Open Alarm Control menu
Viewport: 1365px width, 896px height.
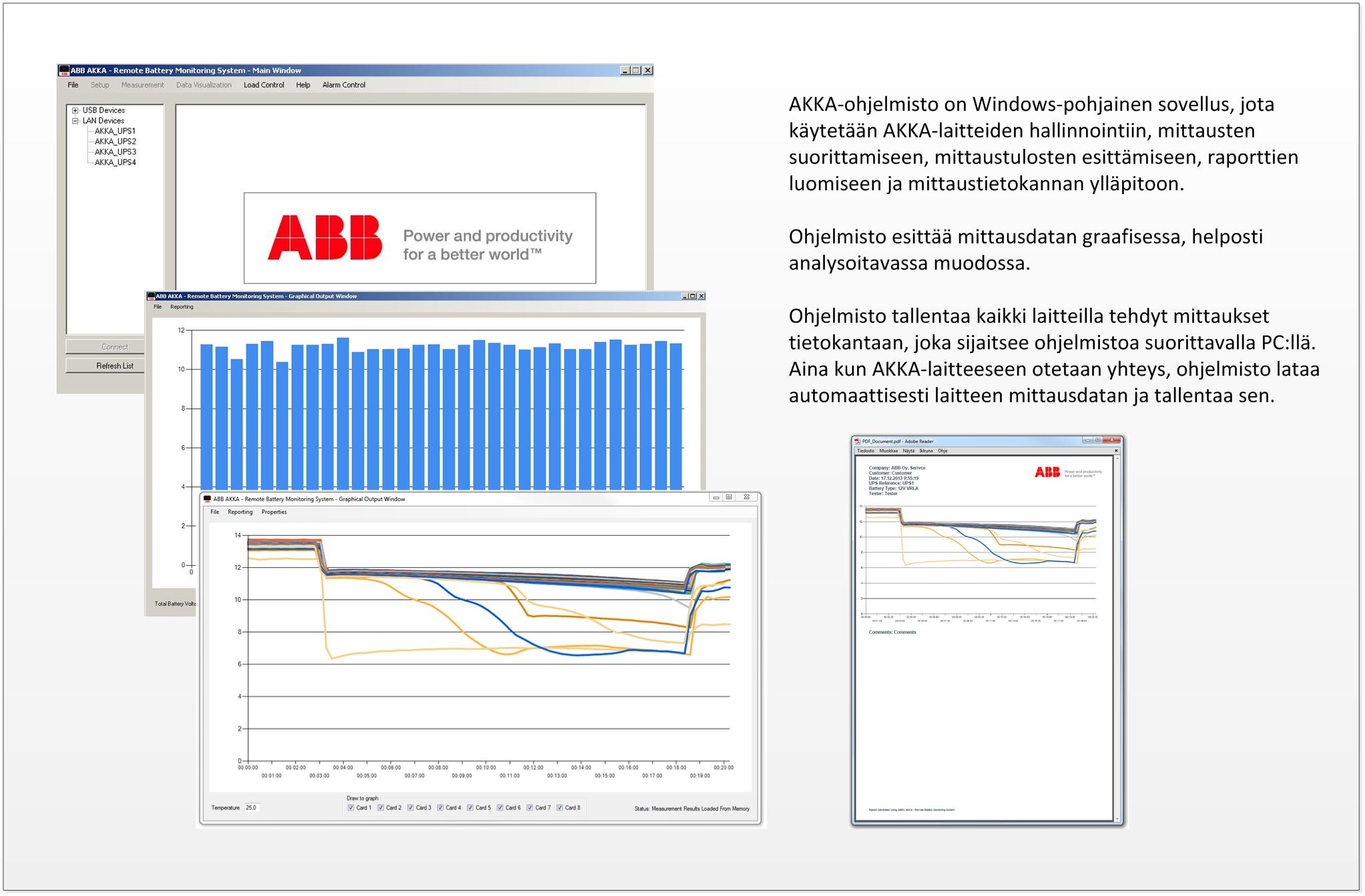(x=344, y=85)
